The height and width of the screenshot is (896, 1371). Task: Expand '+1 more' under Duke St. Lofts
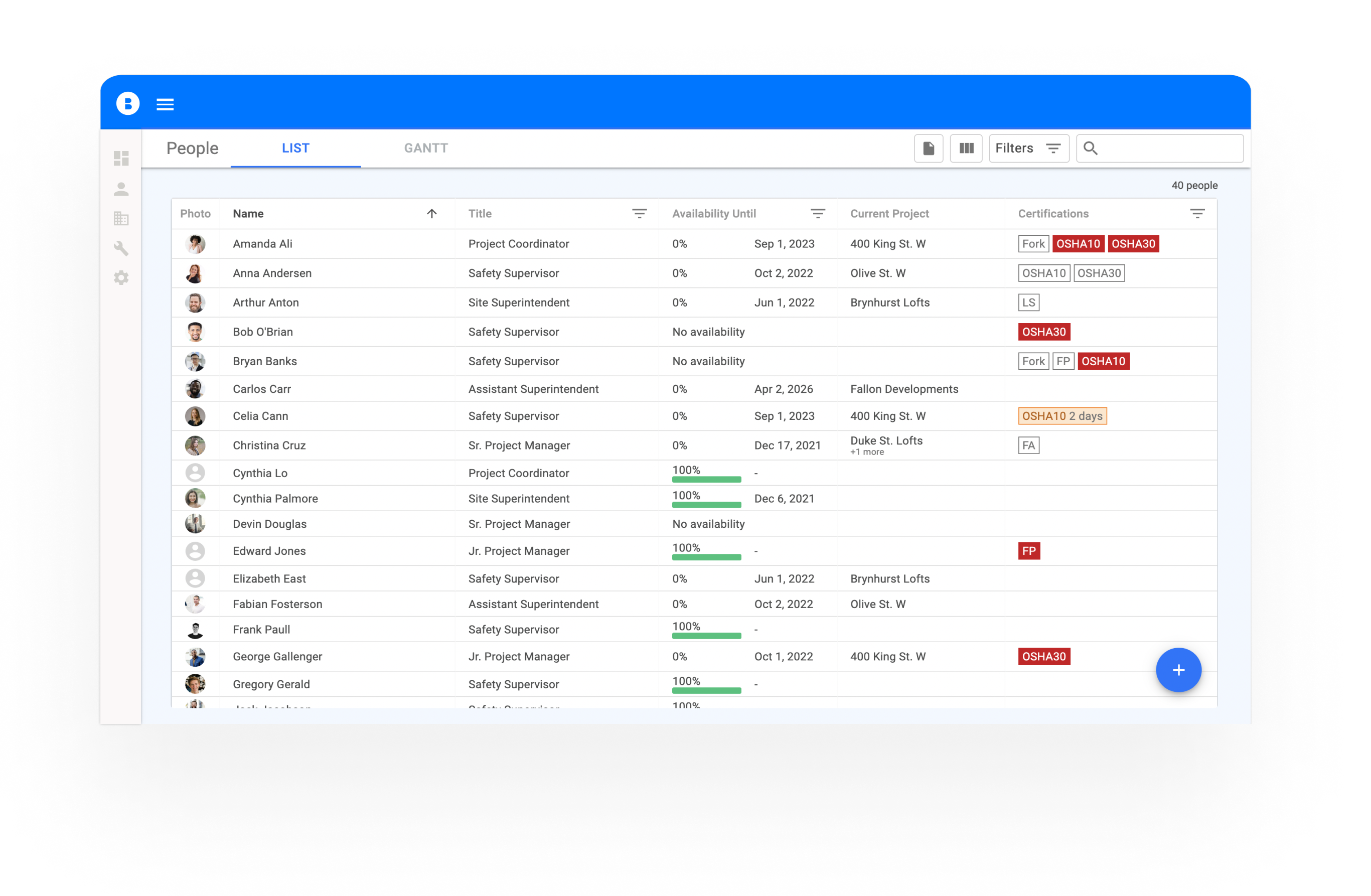point(866,452)
